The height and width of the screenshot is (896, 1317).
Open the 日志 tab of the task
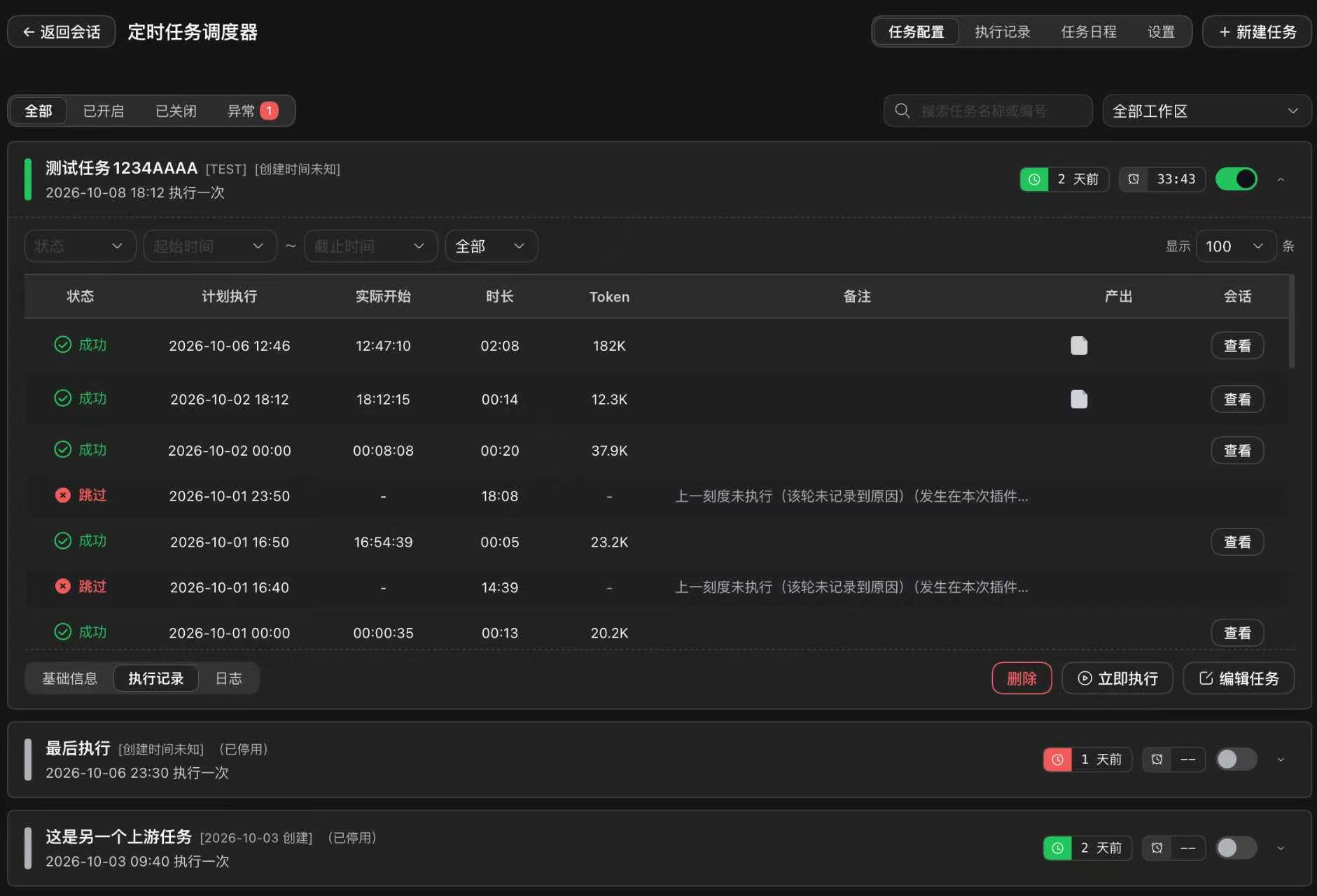(x=228, y=678)
